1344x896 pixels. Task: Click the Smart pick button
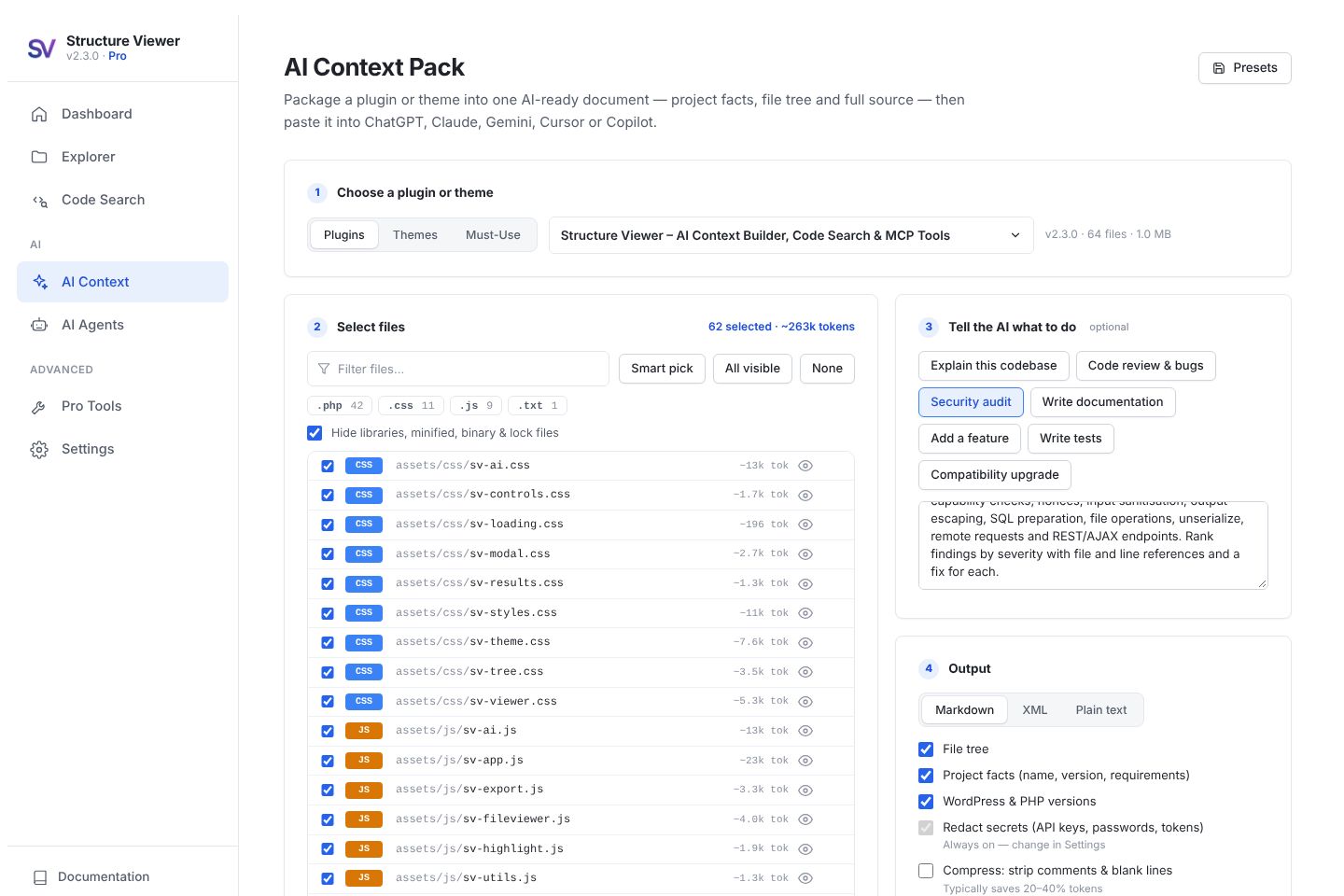click(x=662, y=369)
